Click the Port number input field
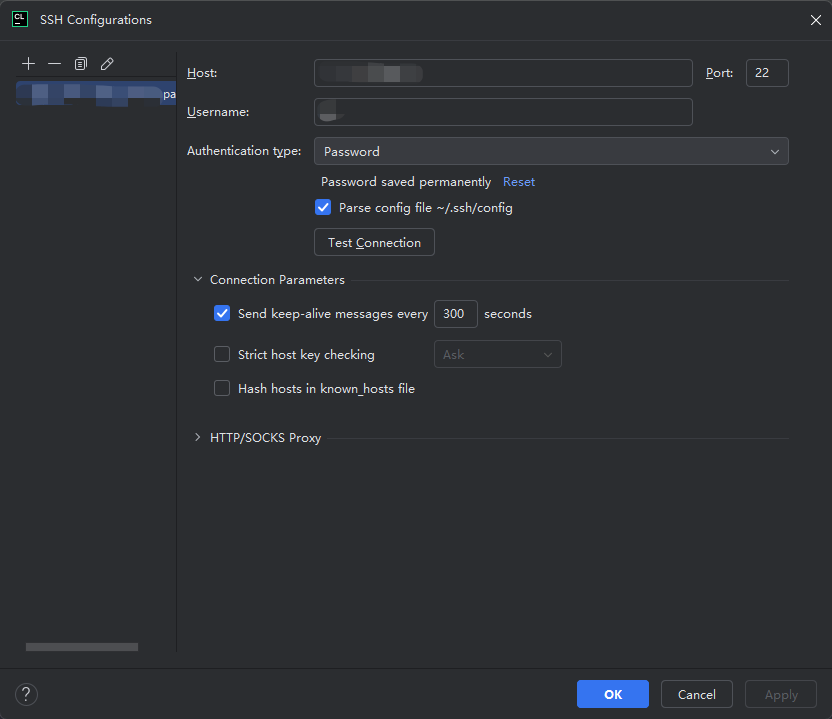 [x=766, y=73]
